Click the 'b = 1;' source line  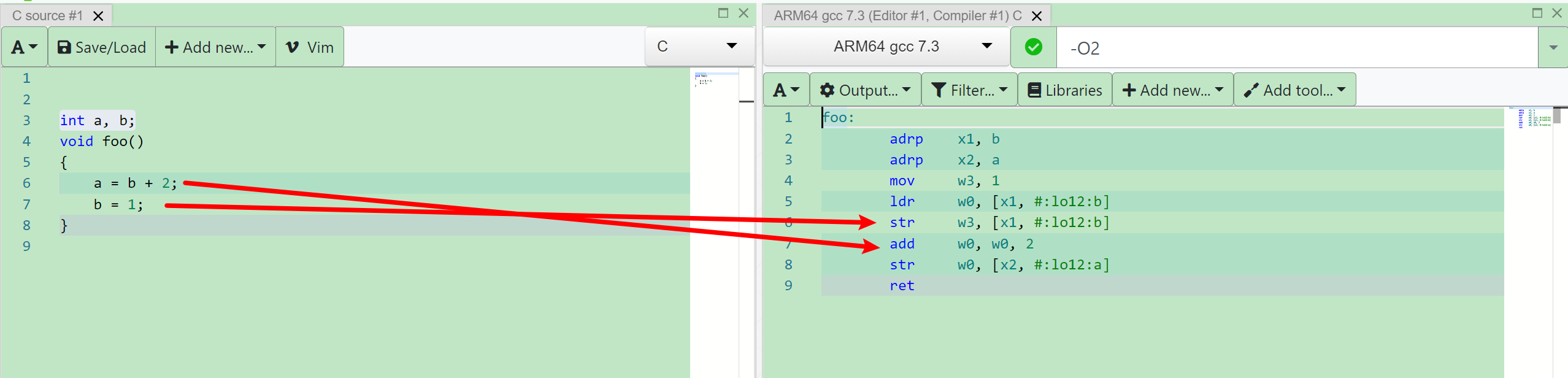click(x=118, y=204)
